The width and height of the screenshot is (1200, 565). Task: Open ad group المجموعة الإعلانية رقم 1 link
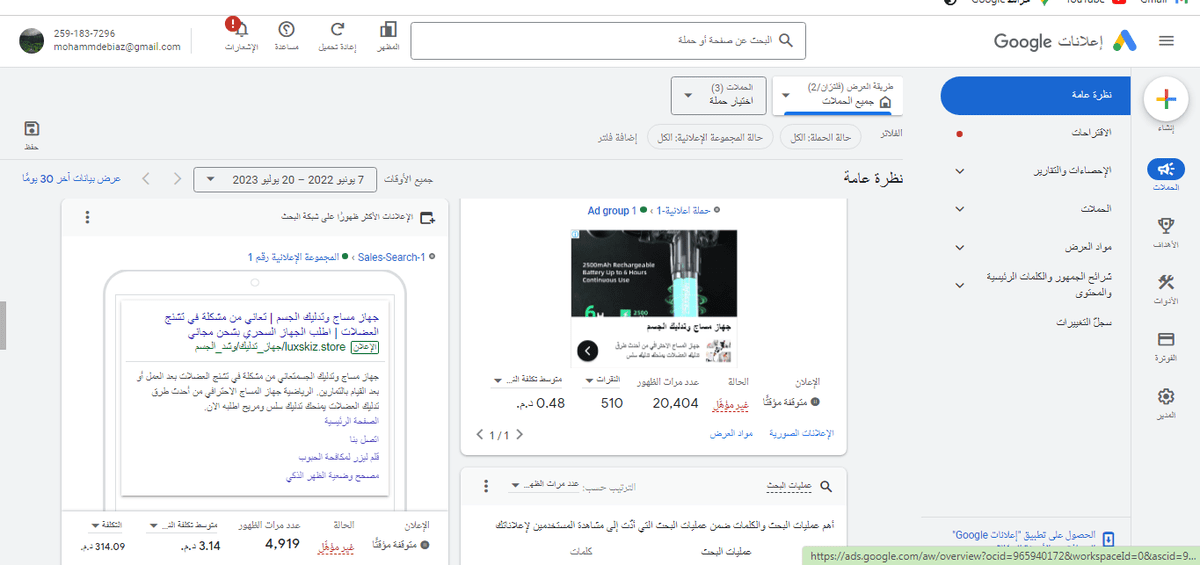[x=292, y=257]
